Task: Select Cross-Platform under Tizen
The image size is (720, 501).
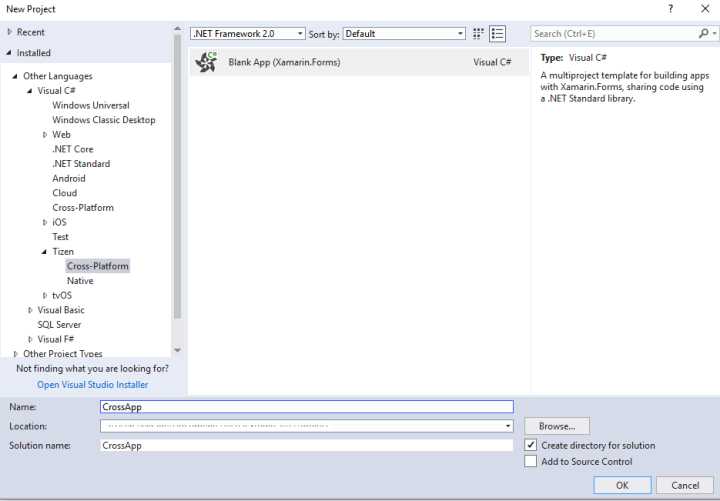Action: [97, 266]
